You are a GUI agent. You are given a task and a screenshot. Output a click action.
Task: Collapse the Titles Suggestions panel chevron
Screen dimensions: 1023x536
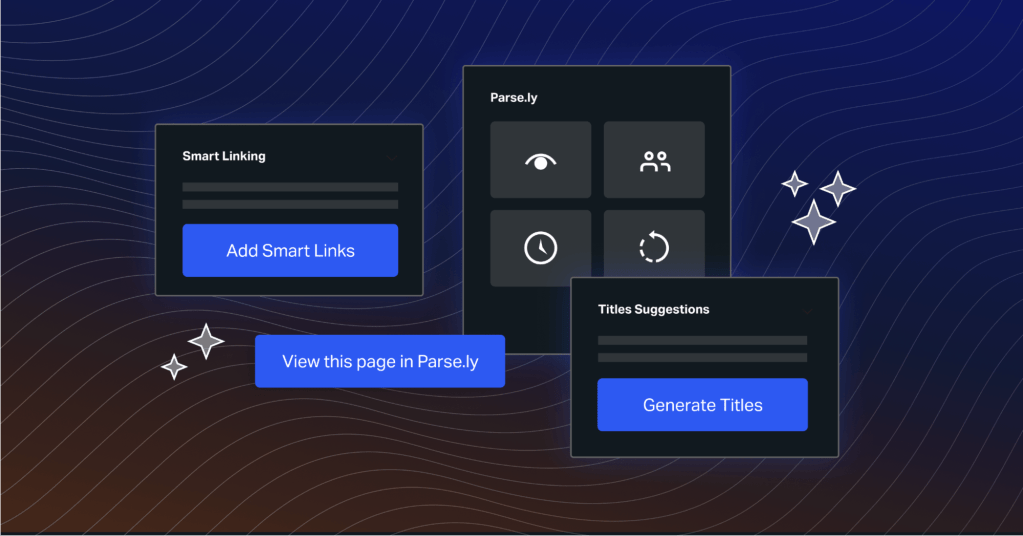click(x=808, y=311)
